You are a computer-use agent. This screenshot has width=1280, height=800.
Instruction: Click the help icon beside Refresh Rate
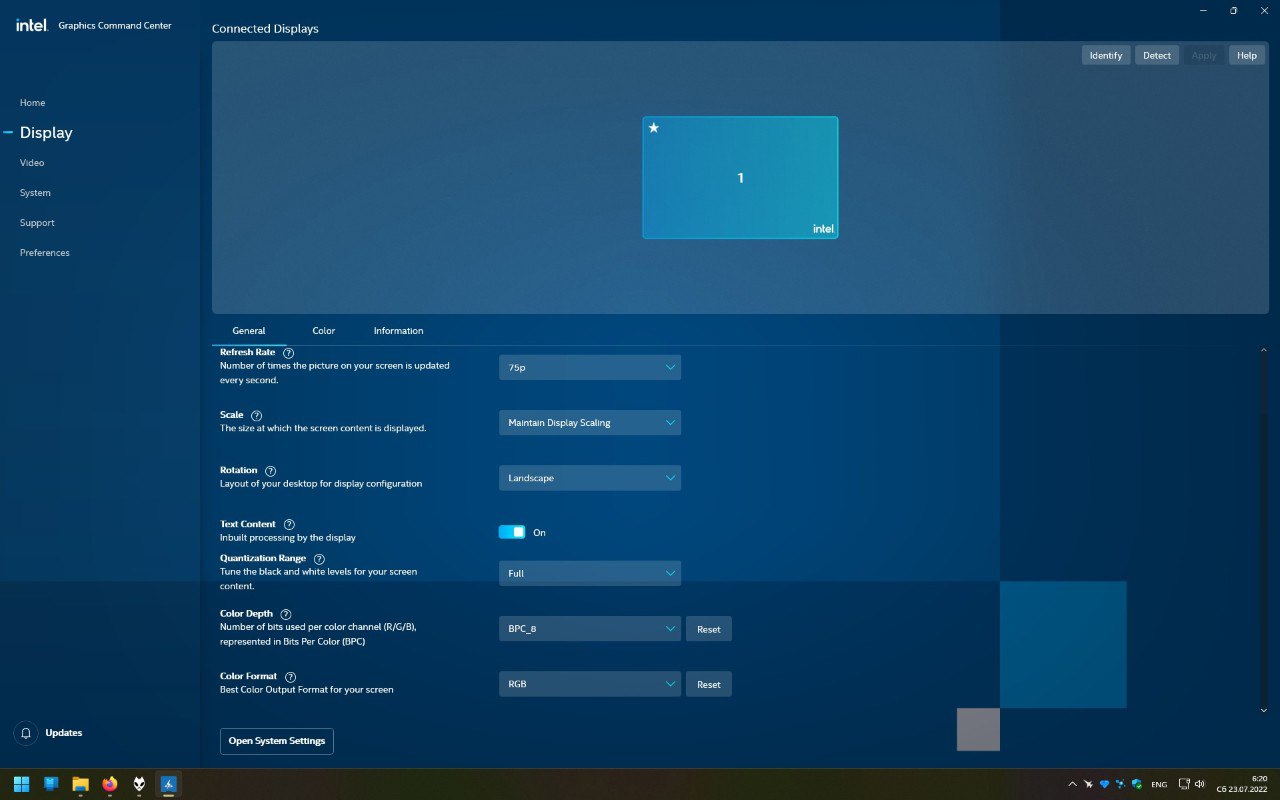pyautogui.click(x=289, y=353)
